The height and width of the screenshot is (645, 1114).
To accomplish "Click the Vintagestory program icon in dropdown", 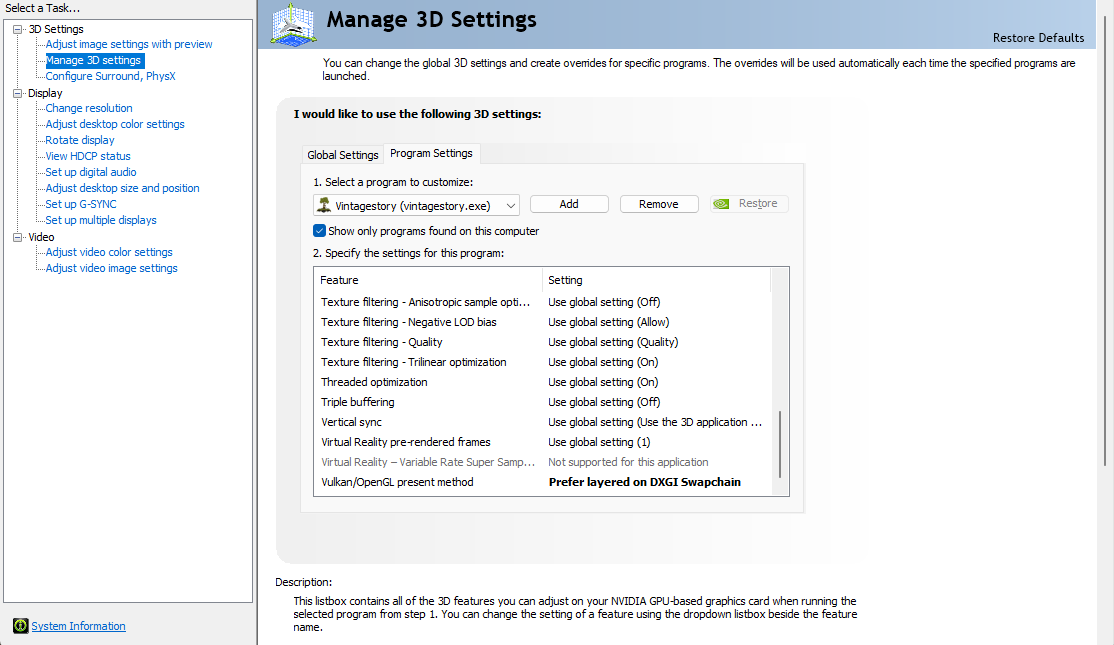I will point(324,204).
